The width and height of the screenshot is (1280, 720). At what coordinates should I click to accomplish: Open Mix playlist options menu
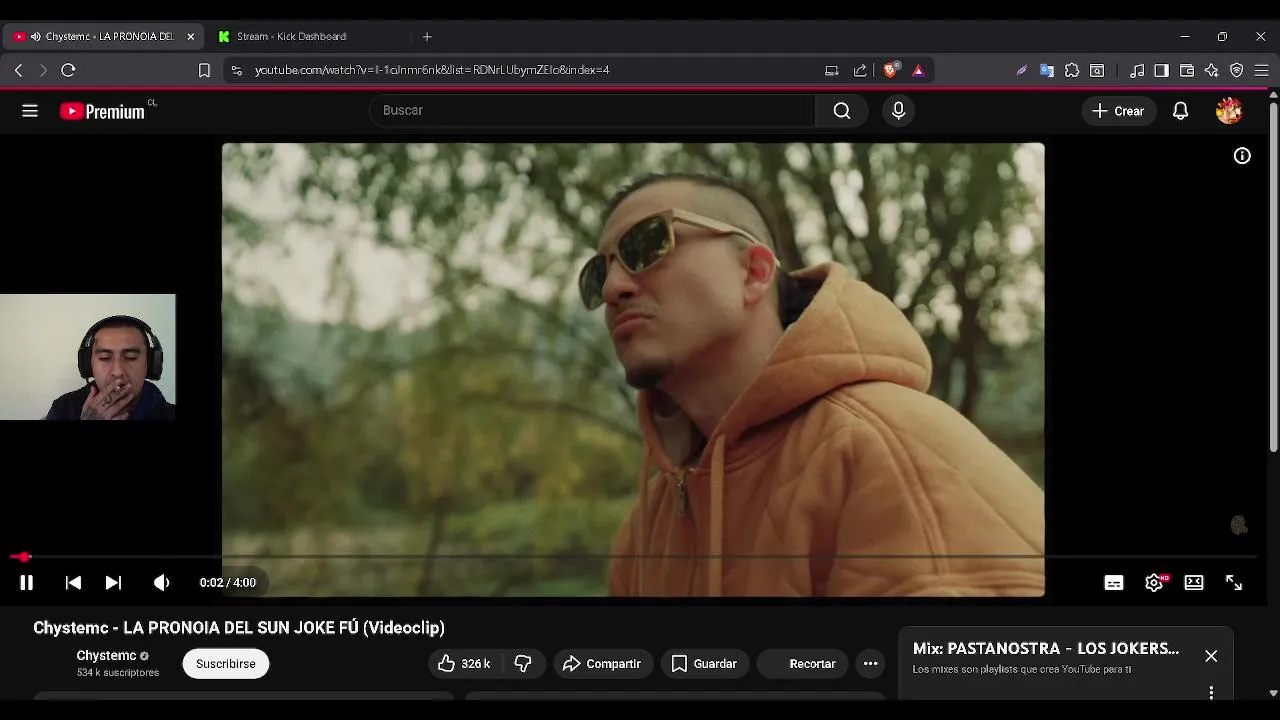pyautogui.click(x=1211, y=693)
